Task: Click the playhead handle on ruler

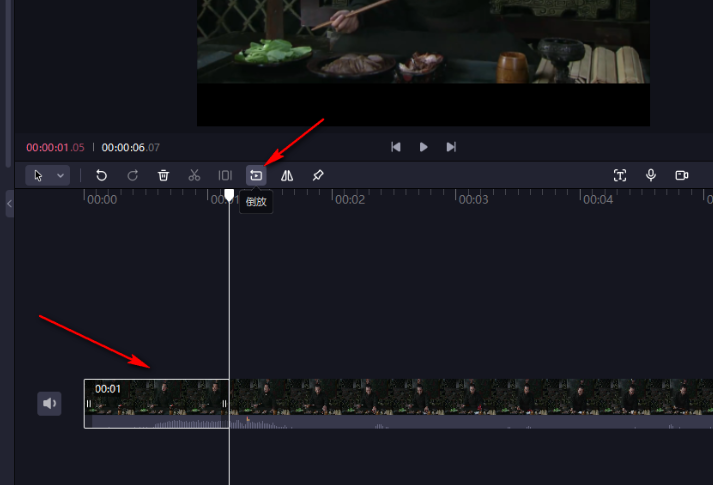Action: pyautogui.click(x=229, y=195)
